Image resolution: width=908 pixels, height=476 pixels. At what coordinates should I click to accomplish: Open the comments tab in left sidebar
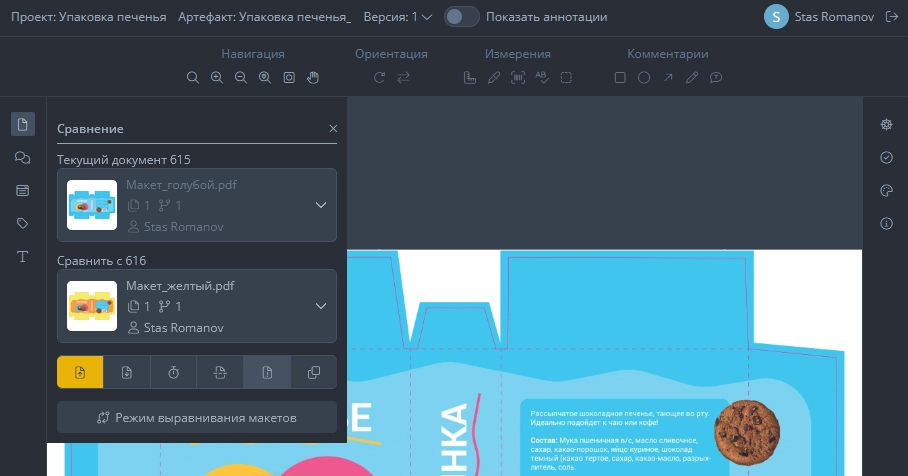(x=22, y=157)
